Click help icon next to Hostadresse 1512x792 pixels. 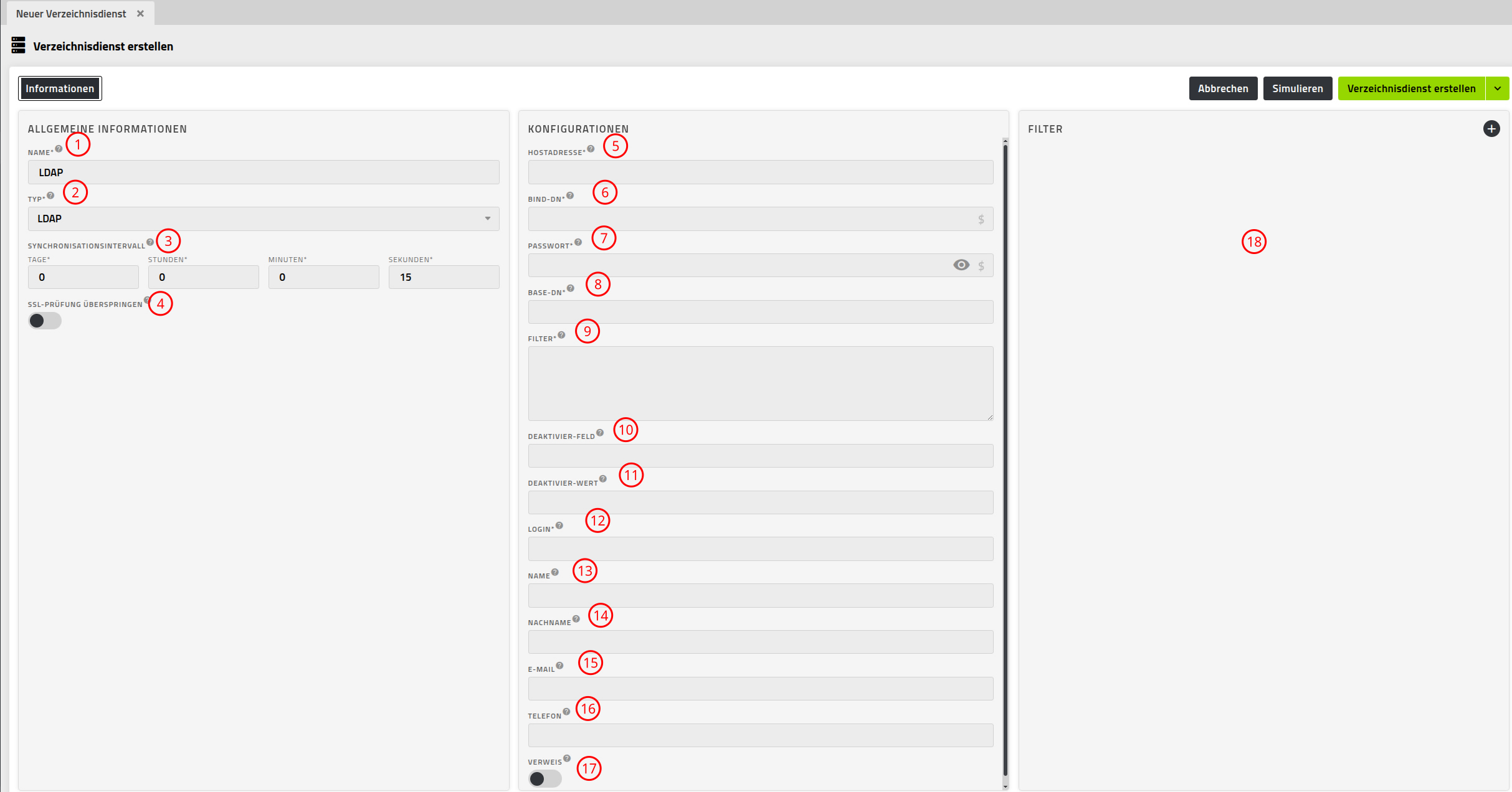(591, 149)
